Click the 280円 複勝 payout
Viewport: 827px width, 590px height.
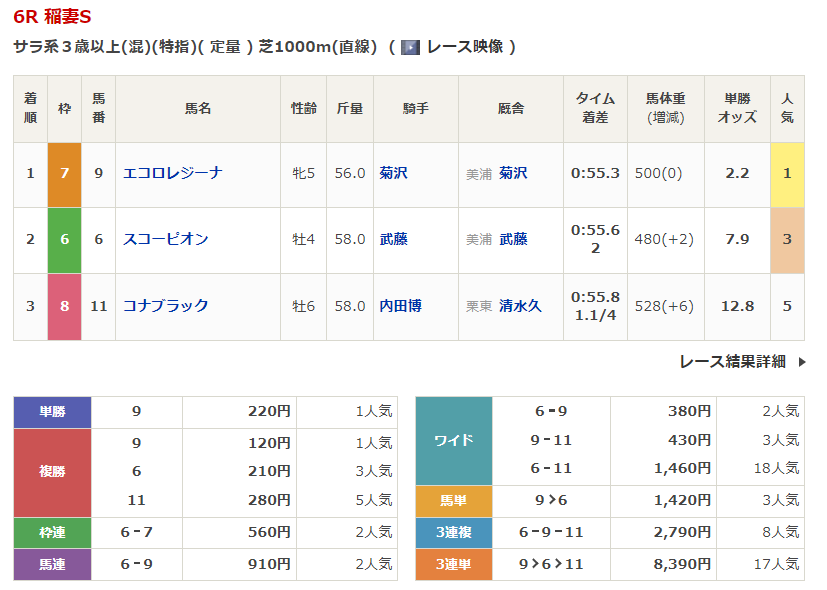pos(269,500)
